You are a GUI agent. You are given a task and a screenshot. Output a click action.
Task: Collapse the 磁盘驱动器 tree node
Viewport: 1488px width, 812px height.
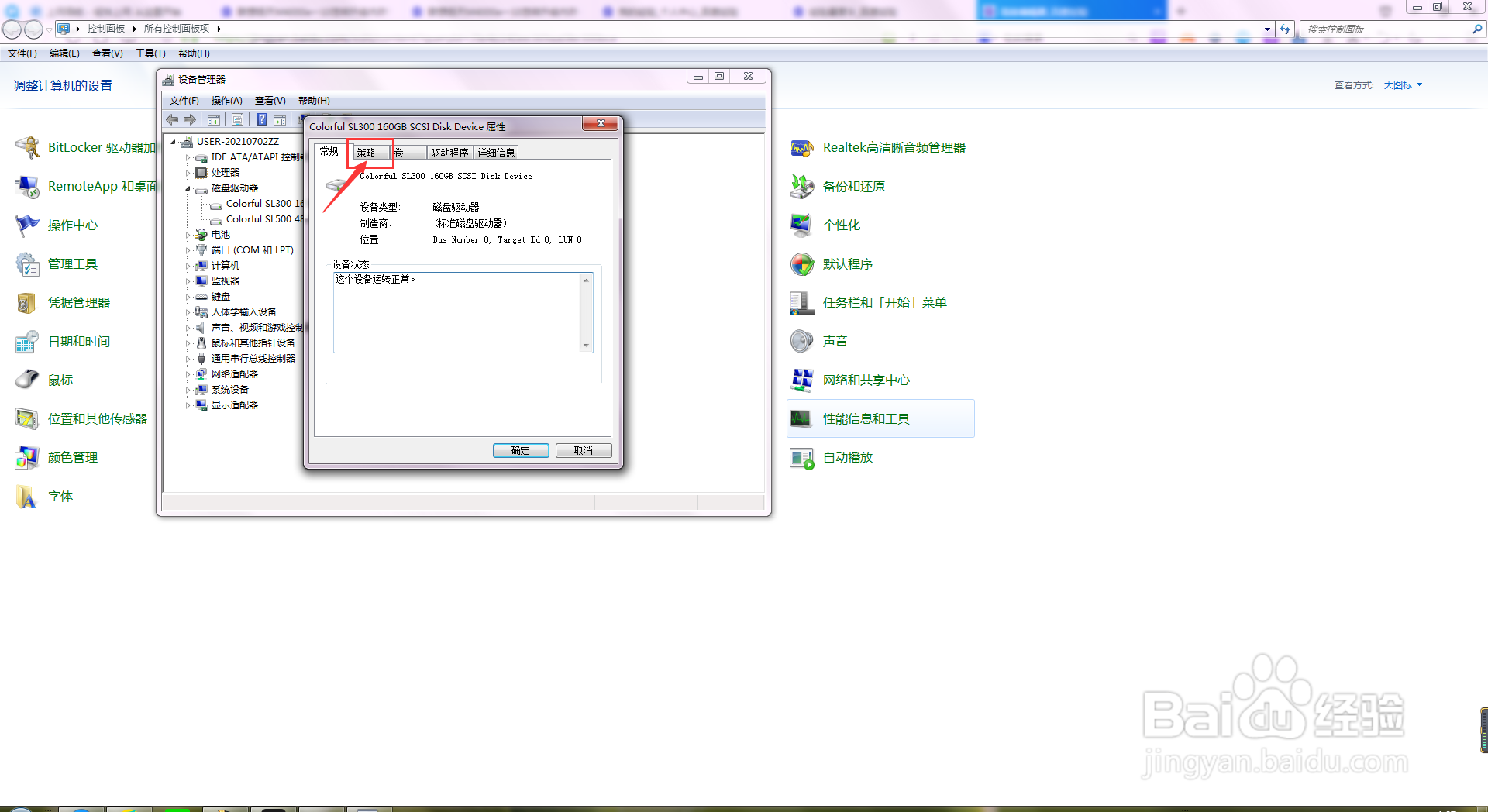pos(188,188)
